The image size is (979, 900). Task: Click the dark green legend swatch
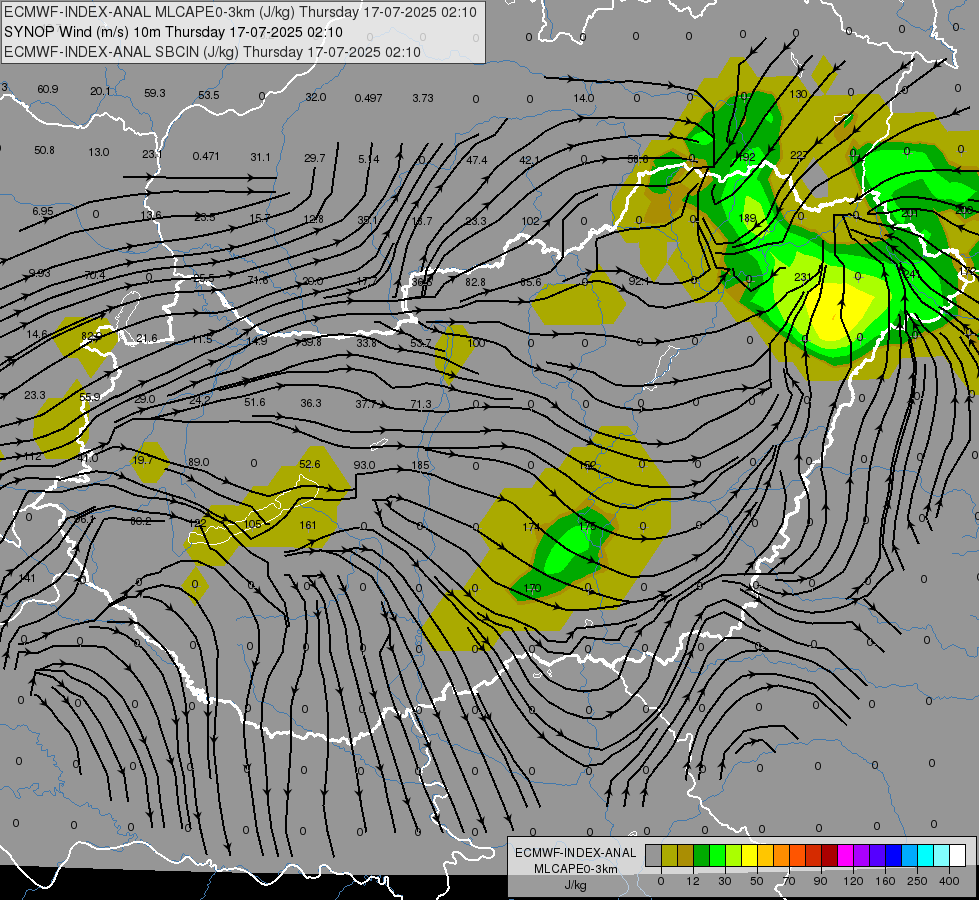(702, 855)
